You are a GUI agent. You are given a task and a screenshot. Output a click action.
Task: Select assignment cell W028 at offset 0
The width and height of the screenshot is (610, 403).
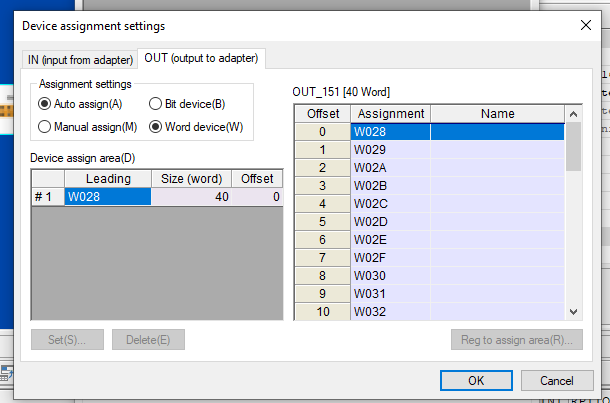(x=391, y=132)
